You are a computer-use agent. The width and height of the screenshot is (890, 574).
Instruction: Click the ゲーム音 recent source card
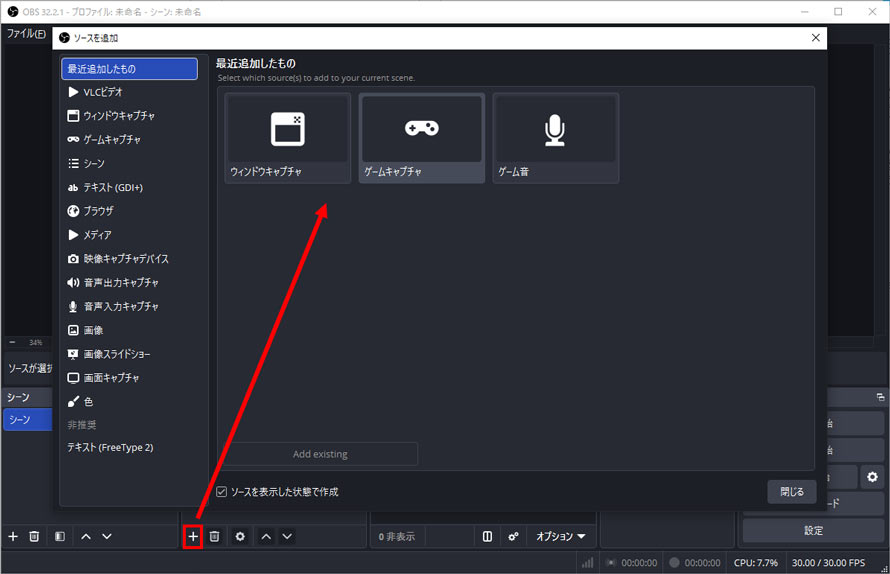tap(556, 138)
